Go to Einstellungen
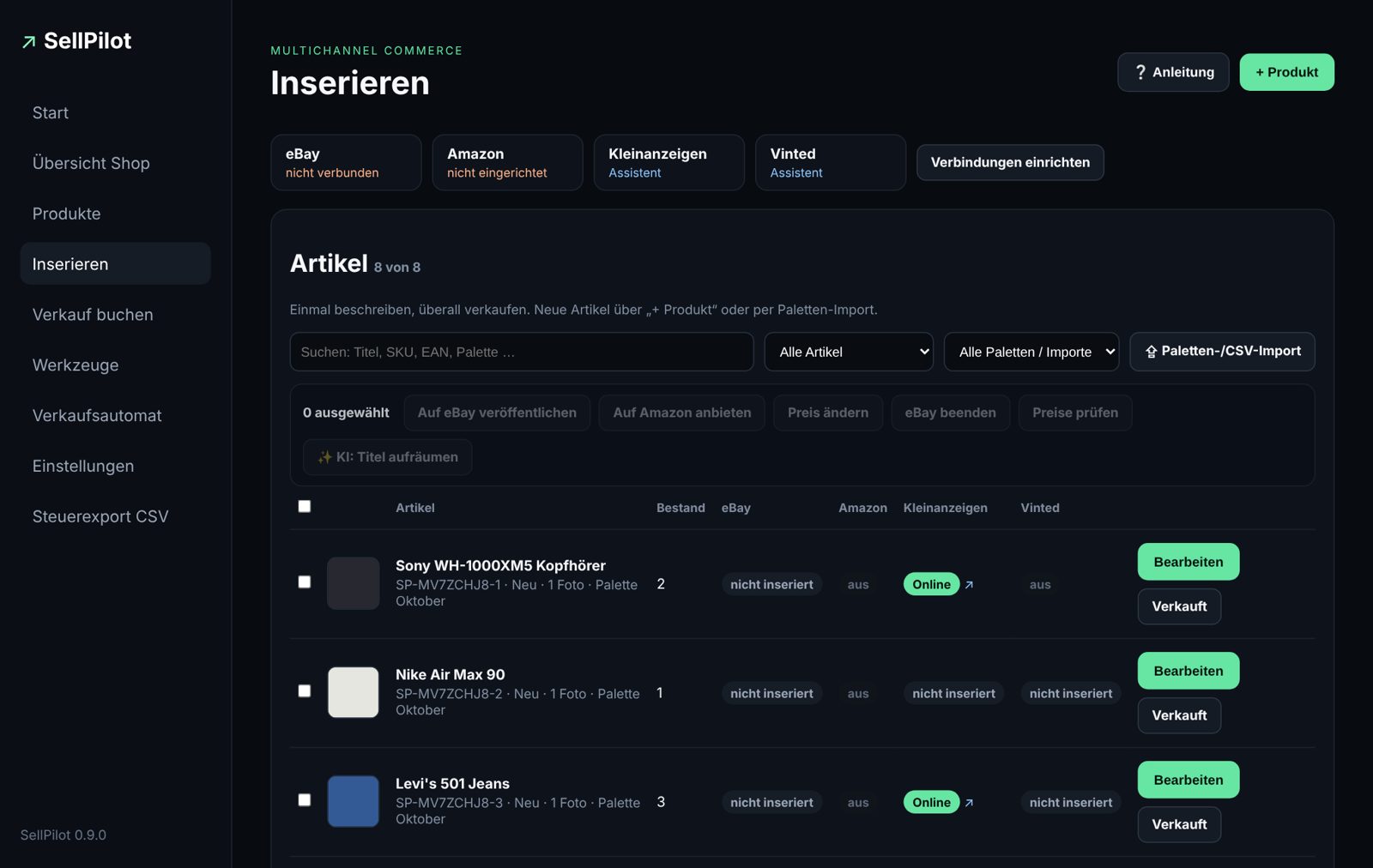This screenshot has width=1373, height=868. click(115, 466)
